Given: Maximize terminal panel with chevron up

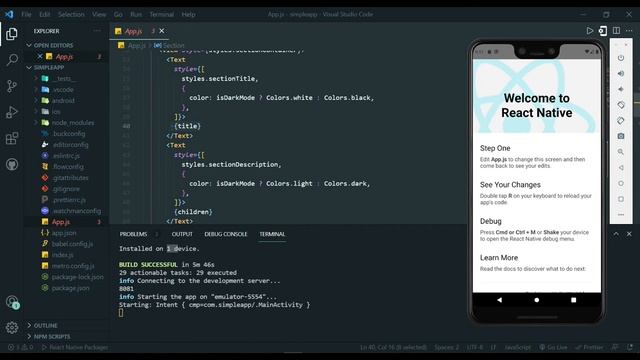Looking at the screenshot, I should coord(616,234).
